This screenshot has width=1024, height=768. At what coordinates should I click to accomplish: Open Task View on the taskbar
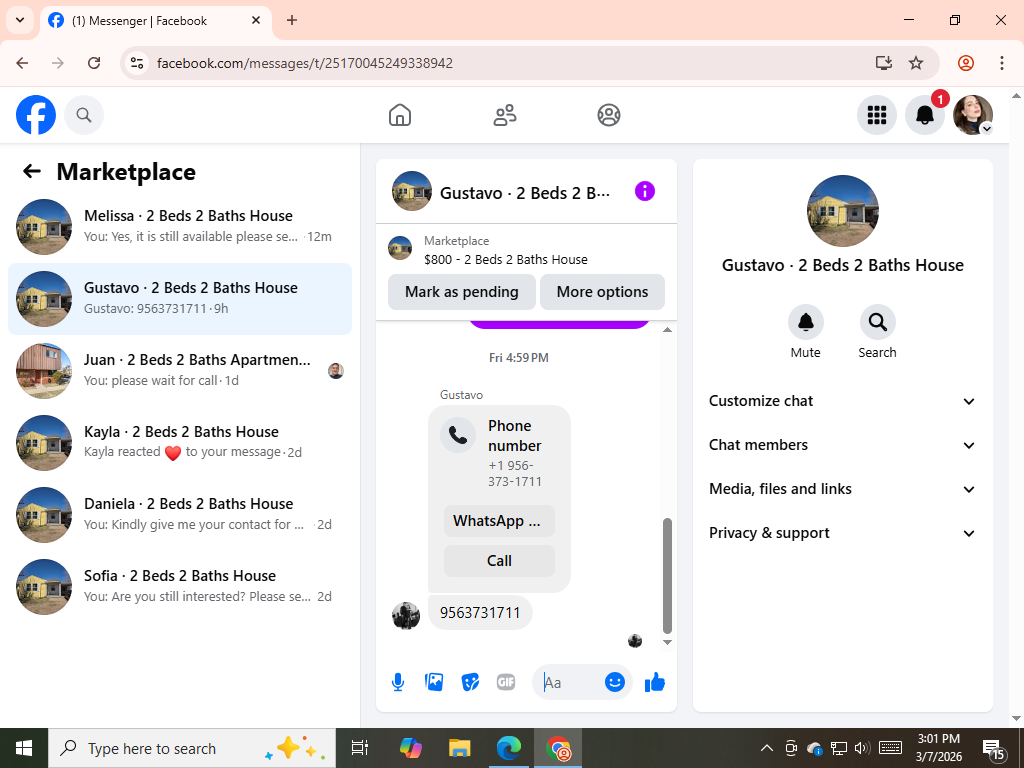click(360, 748)
